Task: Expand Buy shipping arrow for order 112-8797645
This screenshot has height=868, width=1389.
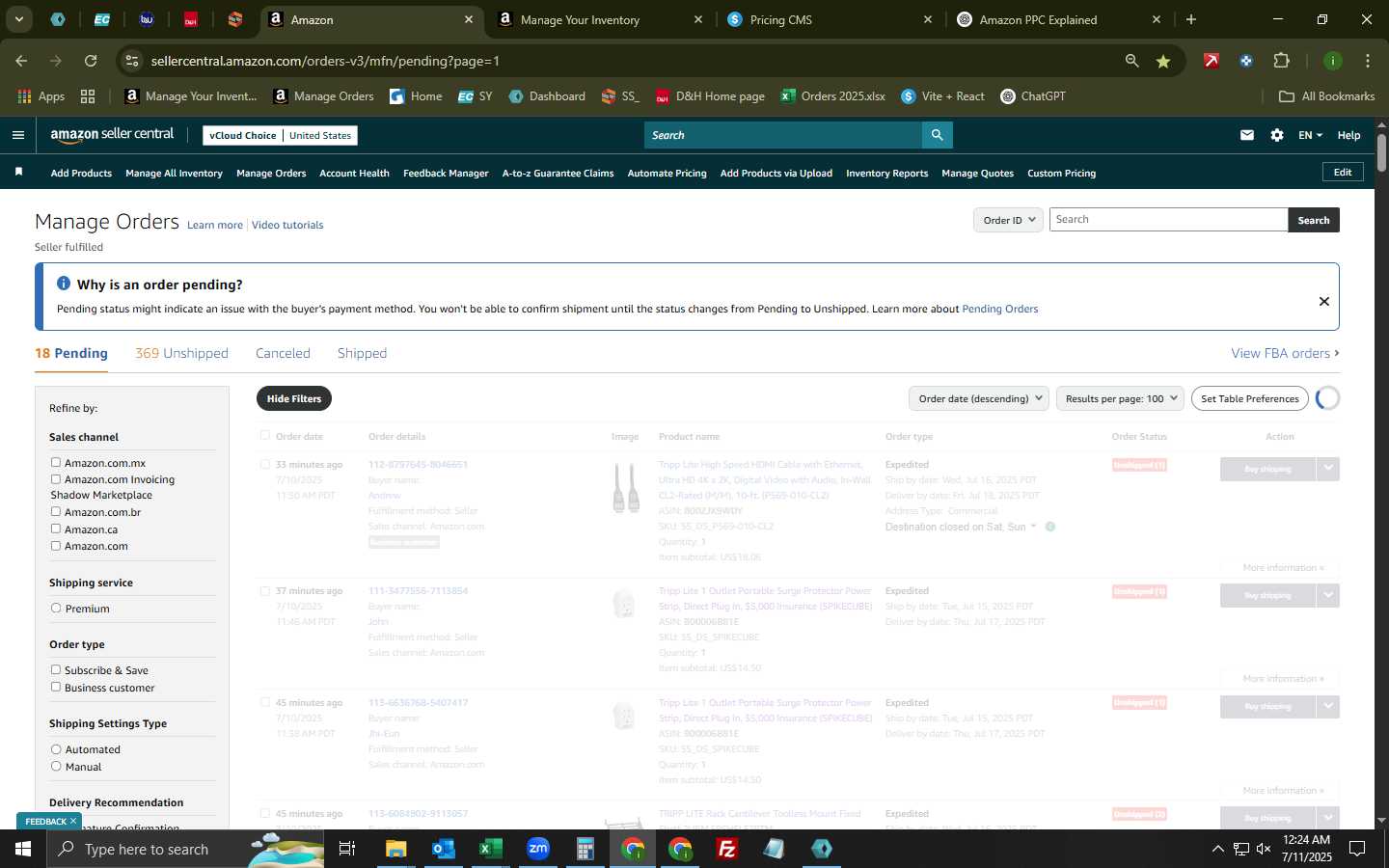Action: (x=1328, y=469)
